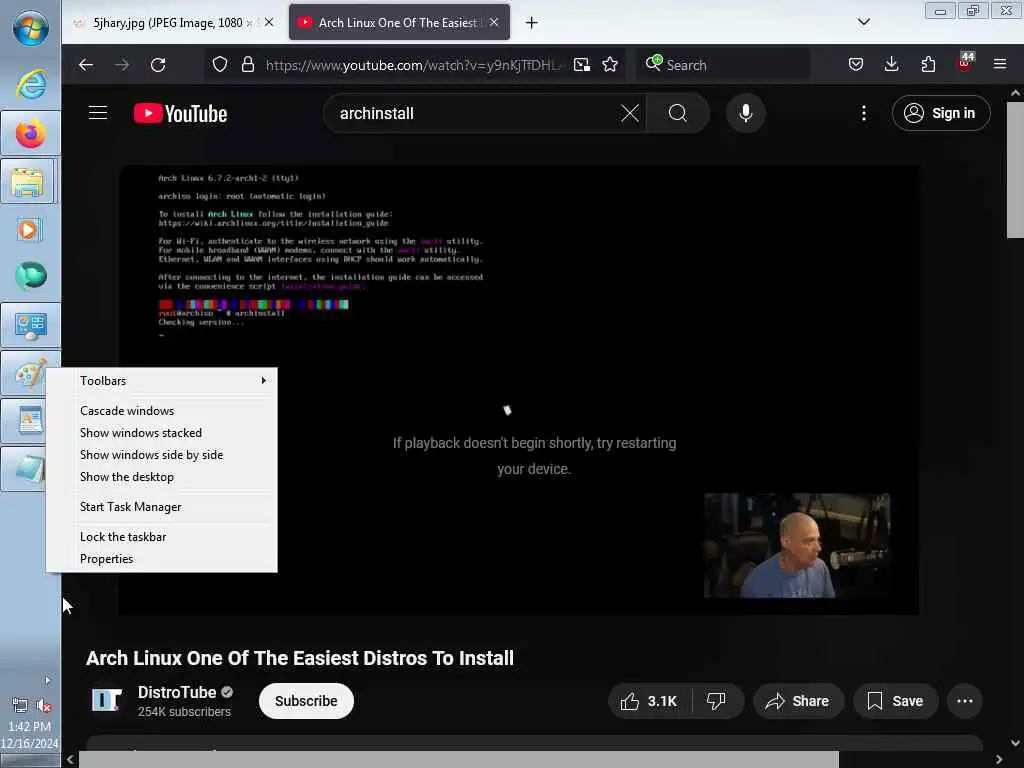Select Cascade windows
The image size is (1024, 768).
162,411
